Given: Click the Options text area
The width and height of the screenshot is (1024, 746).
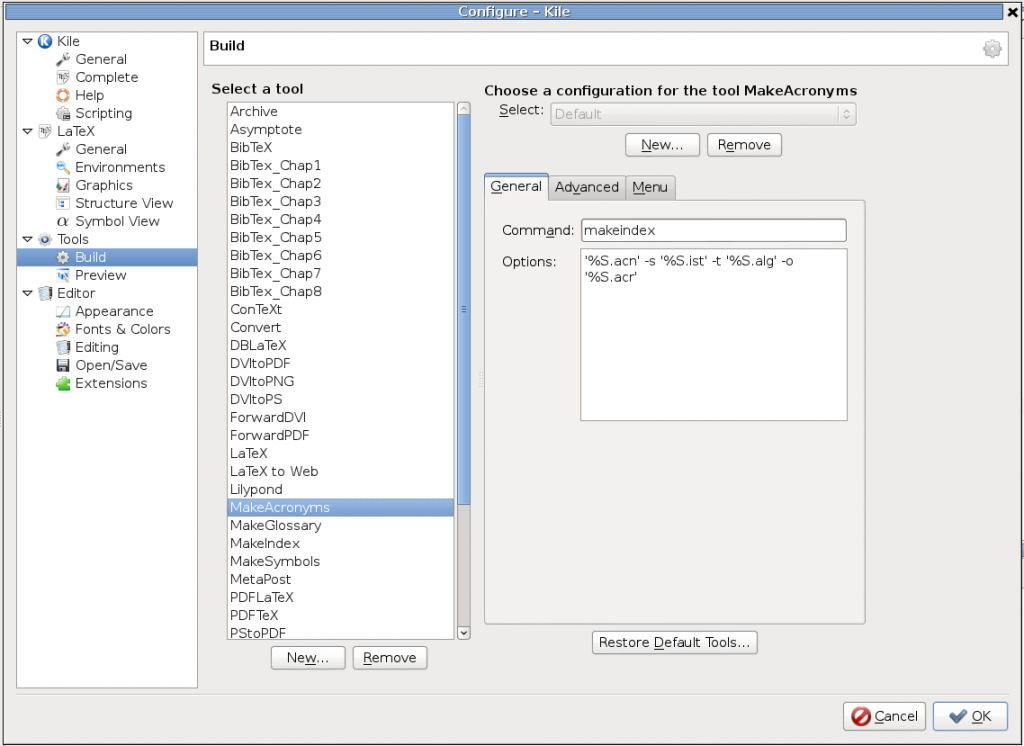Looking at the screenshot, I should (714, 334).
